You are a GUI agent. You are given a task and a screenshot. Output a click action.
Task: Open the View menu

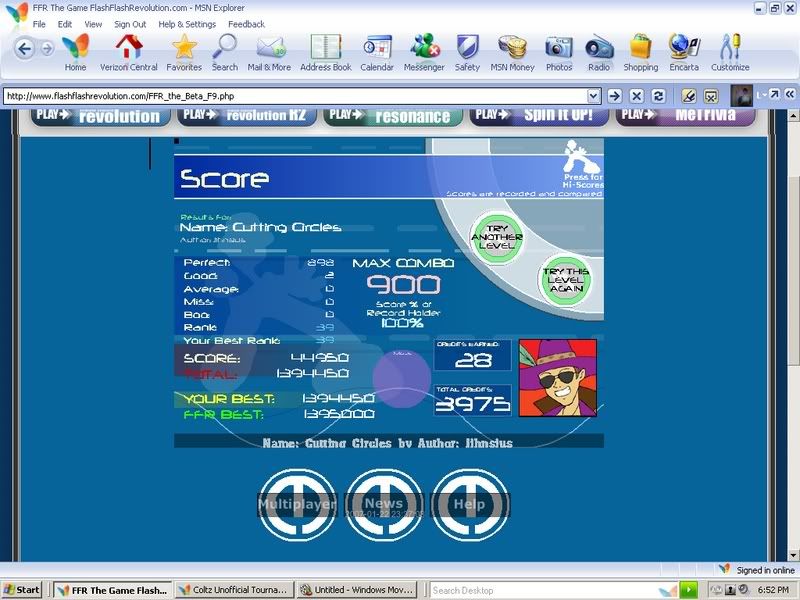(x=93, y=24)
